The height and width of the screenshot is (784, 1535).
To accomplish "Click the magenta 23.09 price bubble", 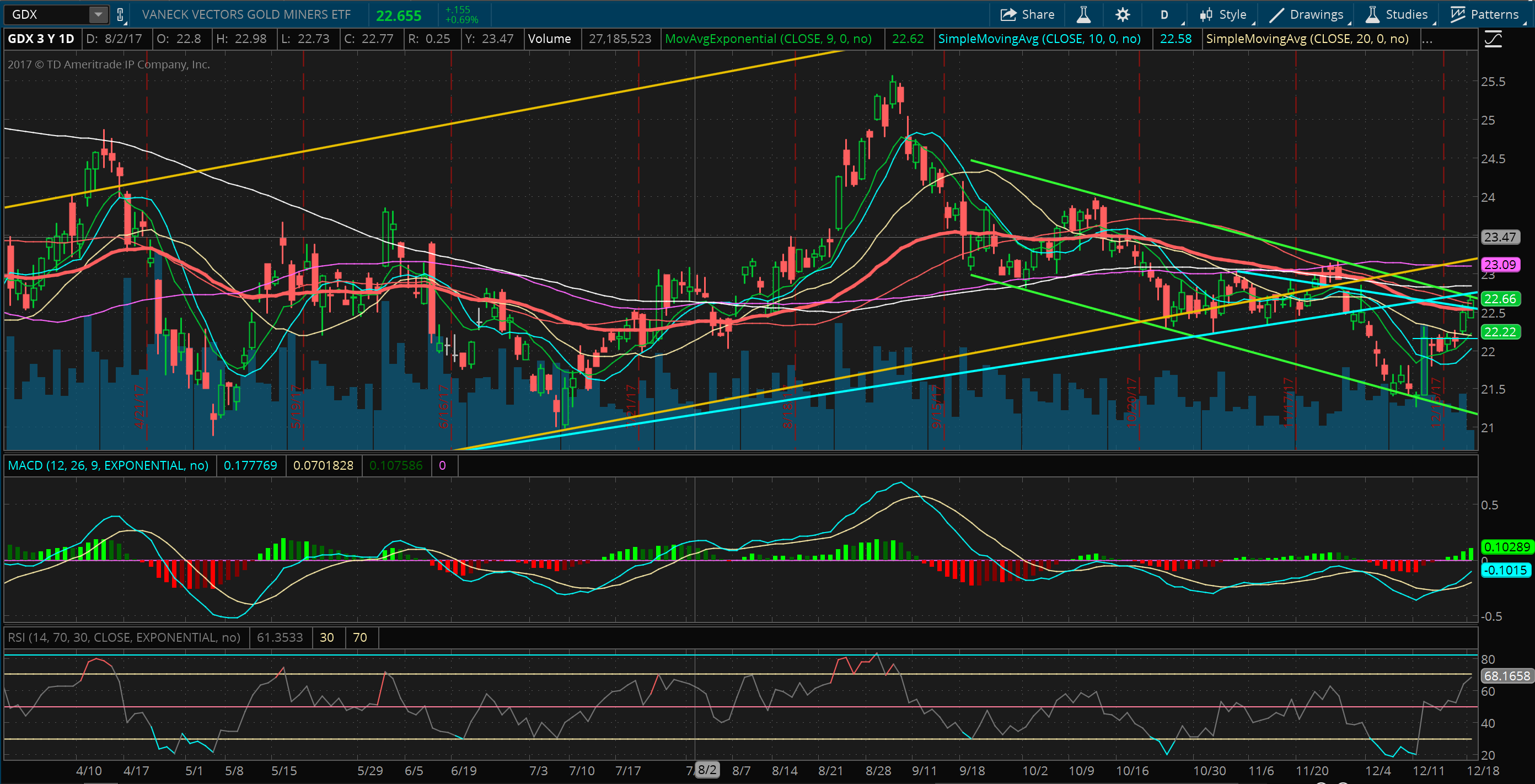I will tap(1499, 265).
